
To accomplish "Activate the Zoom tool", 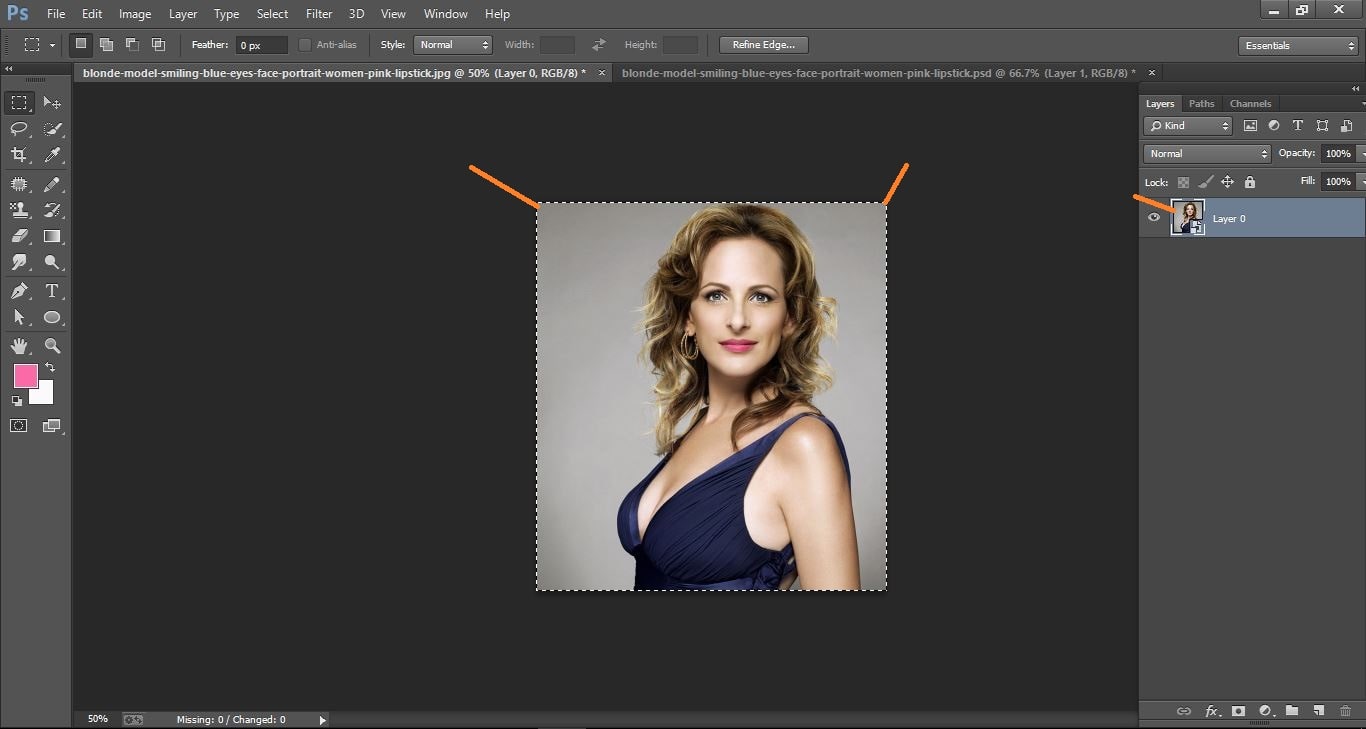I will 52,346.
